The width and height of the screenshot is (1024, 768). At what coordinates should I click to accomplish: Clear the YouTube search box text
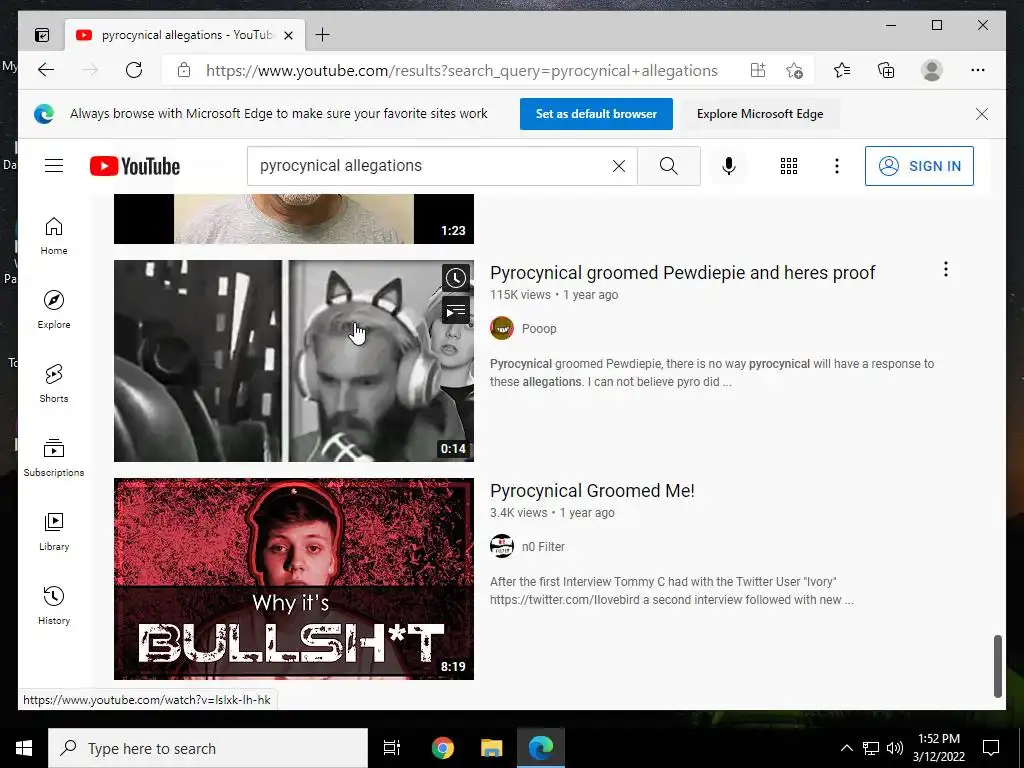click(618, 166)
